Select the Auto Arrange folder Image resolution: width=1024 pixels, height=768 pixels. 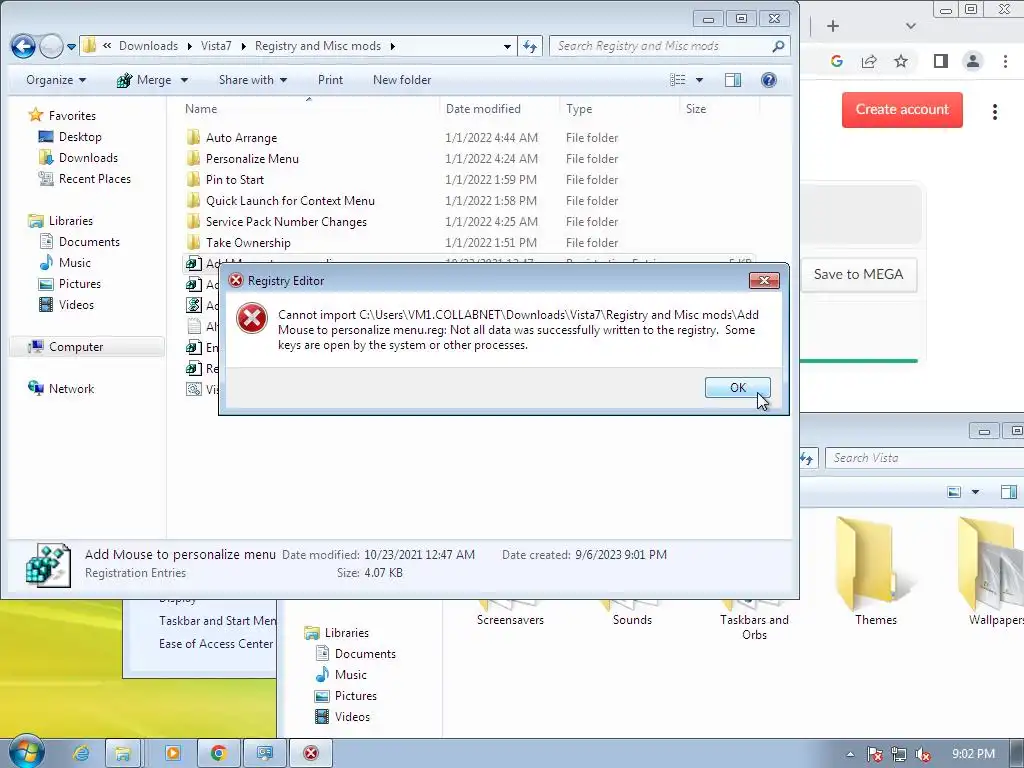(241, 138)
